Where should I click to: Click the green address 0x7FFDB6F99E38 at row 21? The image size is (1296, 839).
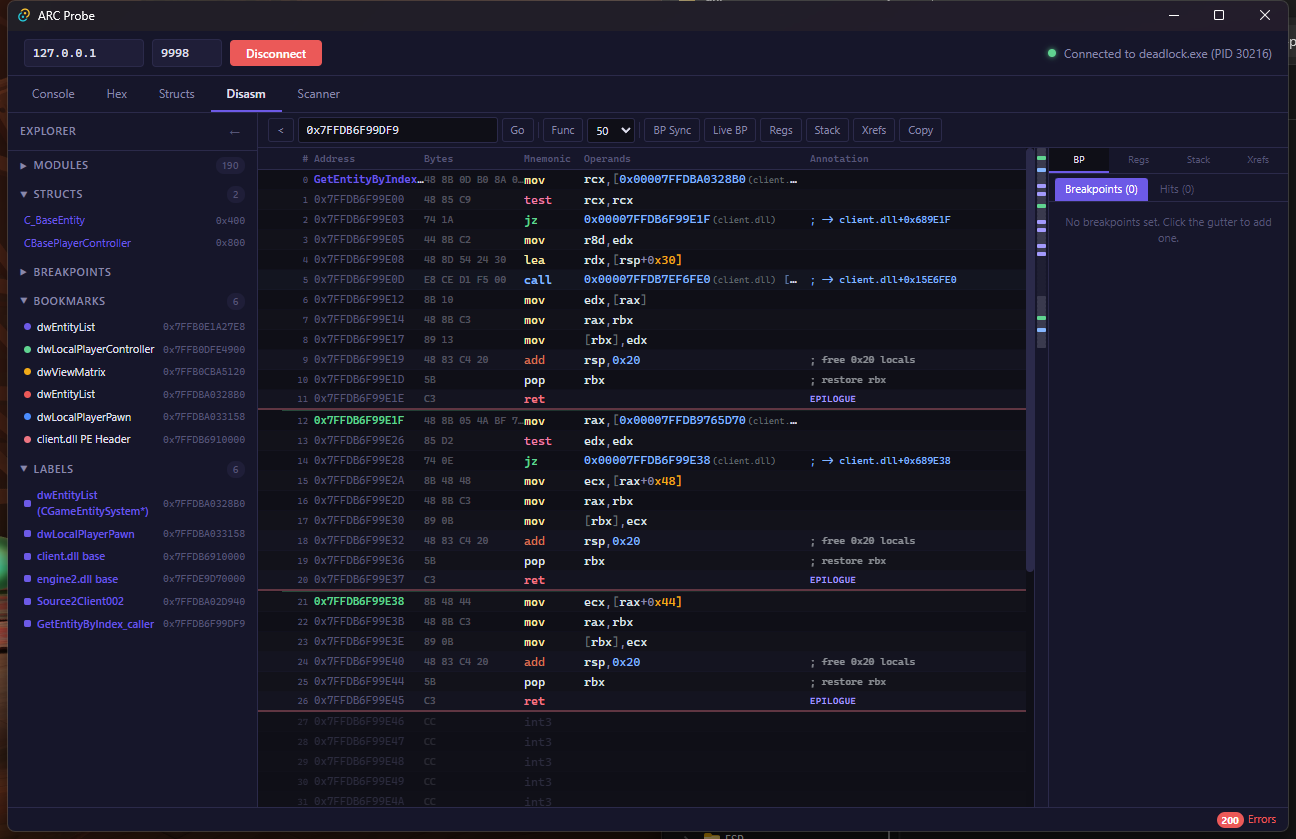pos(358,602)
